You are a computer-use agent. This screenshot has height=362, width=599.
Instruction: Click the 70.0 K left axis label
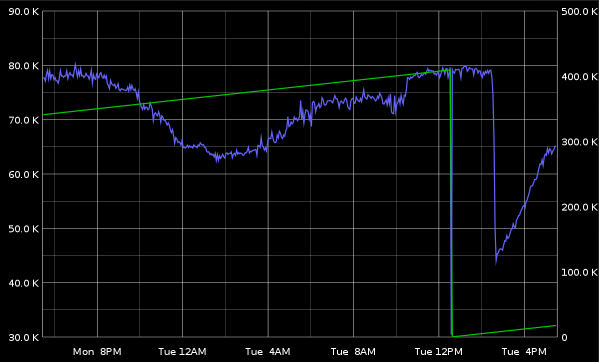click(x=23, y=120)
